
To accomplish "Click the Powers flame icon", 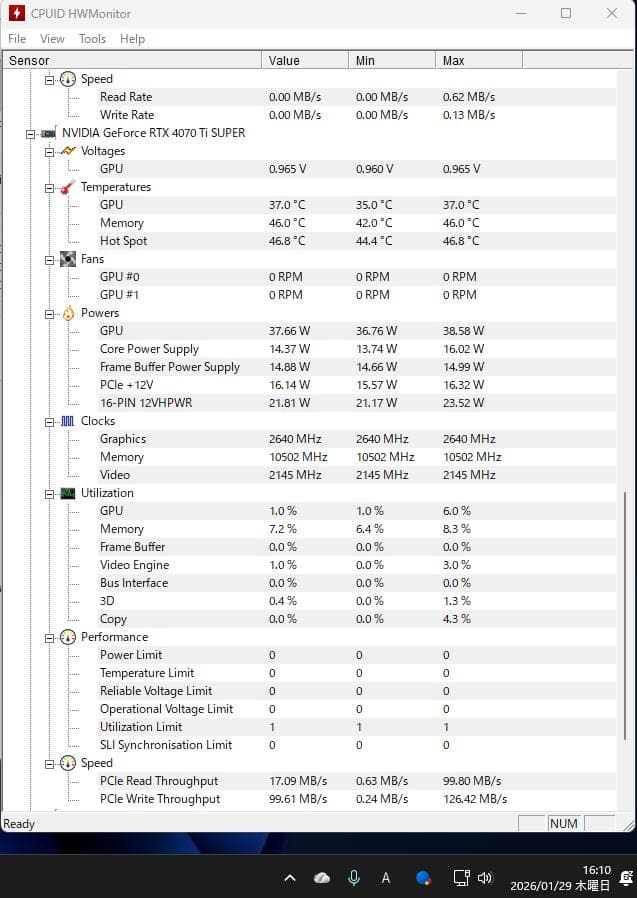I will pos(67,312).
